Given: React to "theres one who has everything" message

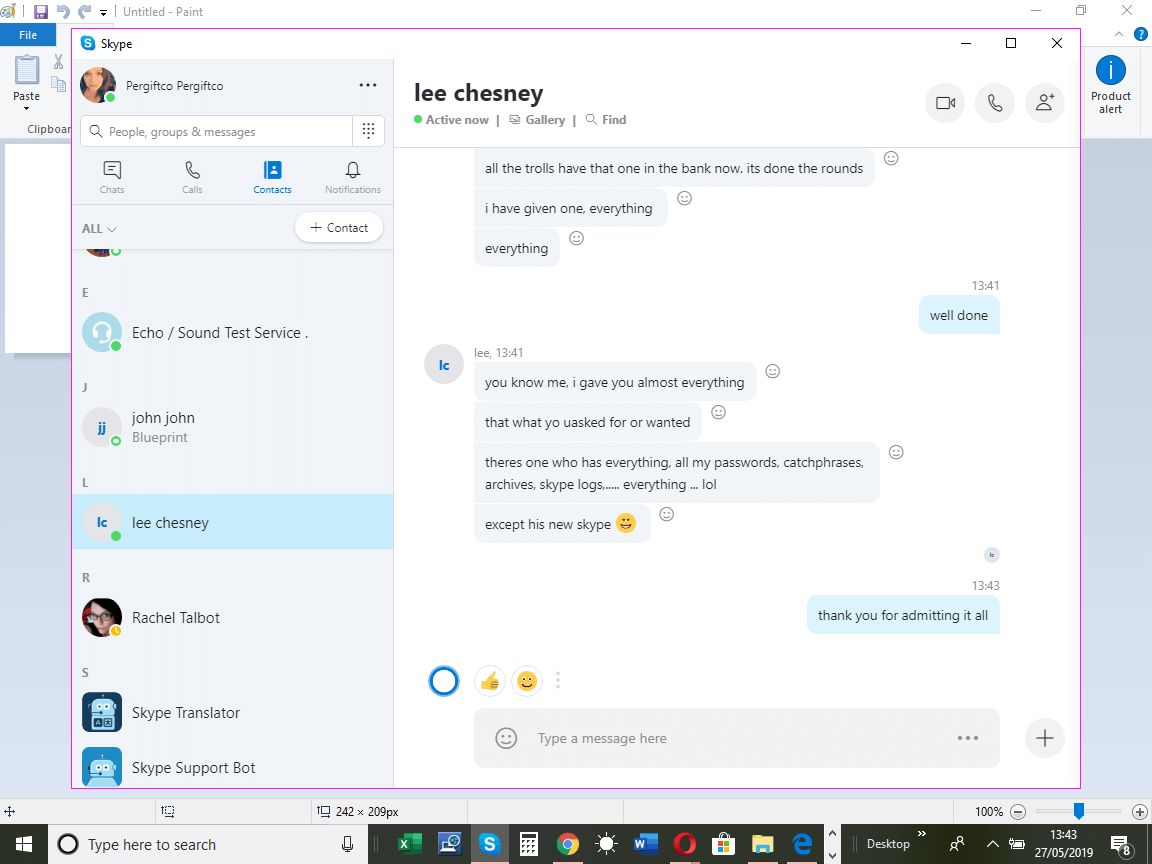Looking at the screenshot, I should (896, 452).
